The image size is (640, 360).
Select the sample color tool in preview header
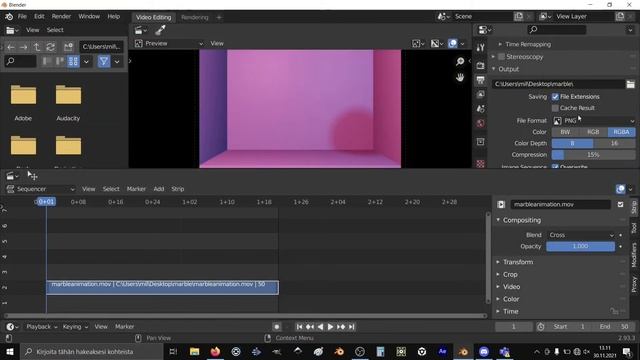pos(160,30)
